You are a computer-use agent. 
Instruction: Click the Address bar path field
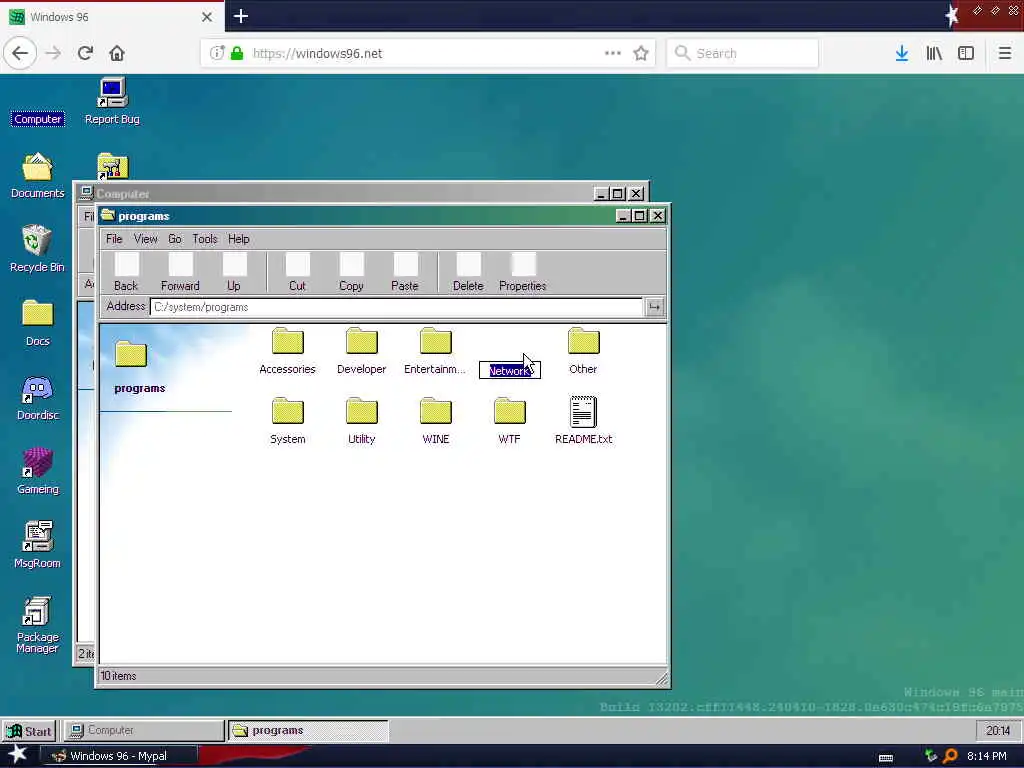(396, 307)
